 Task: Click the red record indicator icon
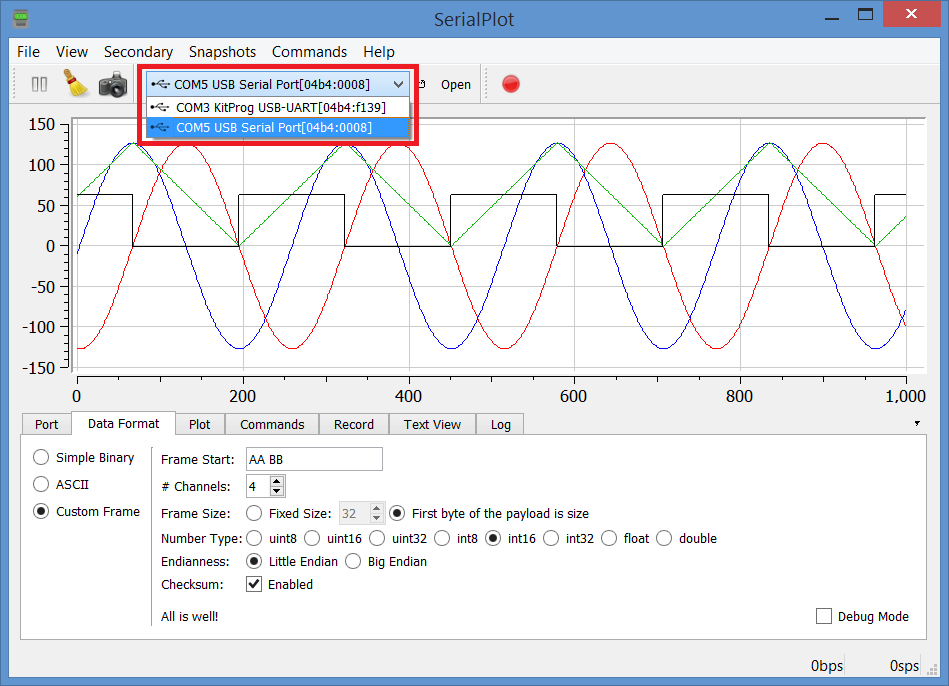click(510, 84)
